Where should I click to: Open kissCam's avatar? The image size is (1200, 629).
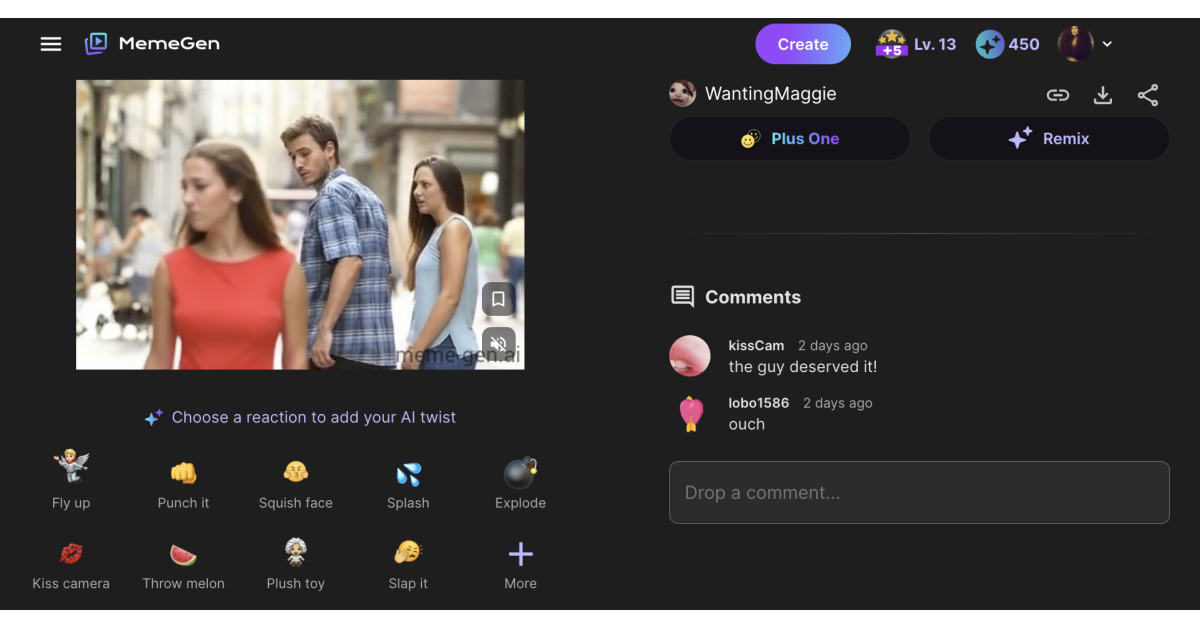coord(690,356)
